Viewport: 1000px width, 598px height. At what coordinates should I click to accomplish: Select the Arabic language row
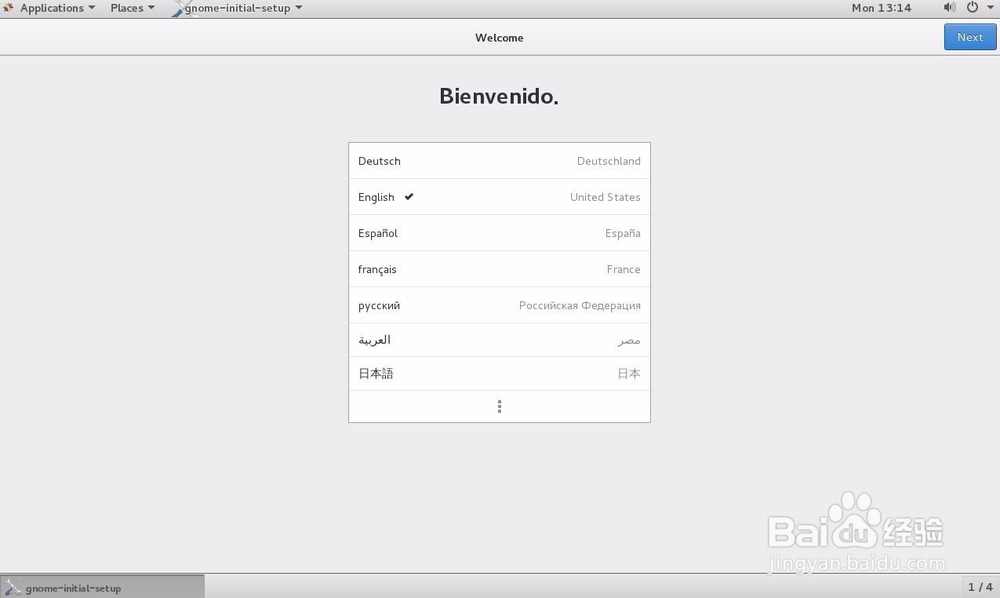tap(499, 340)
